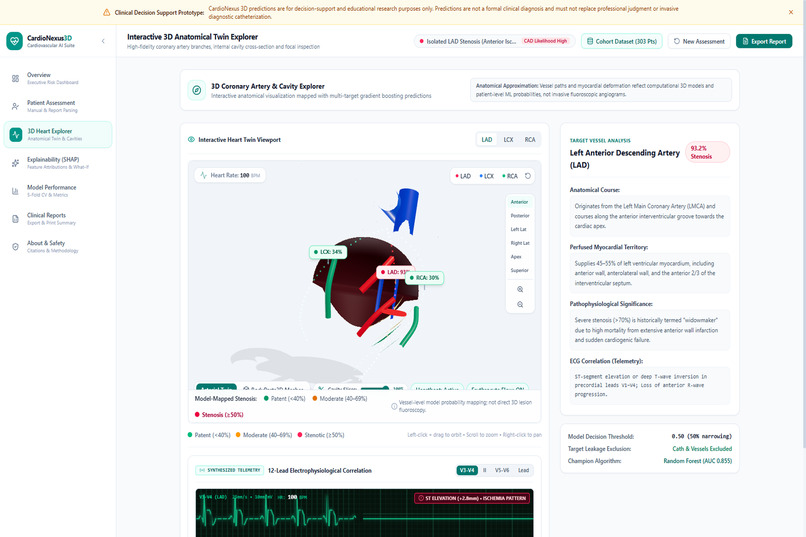
Task: Select the Superior camera view
Action: point(519,270)
